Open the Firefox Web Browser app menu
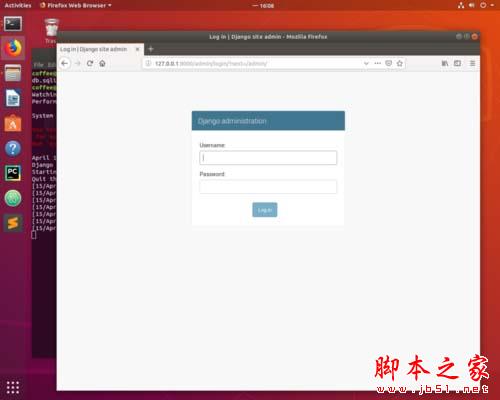Screen dimensions: 500x400 76,5
